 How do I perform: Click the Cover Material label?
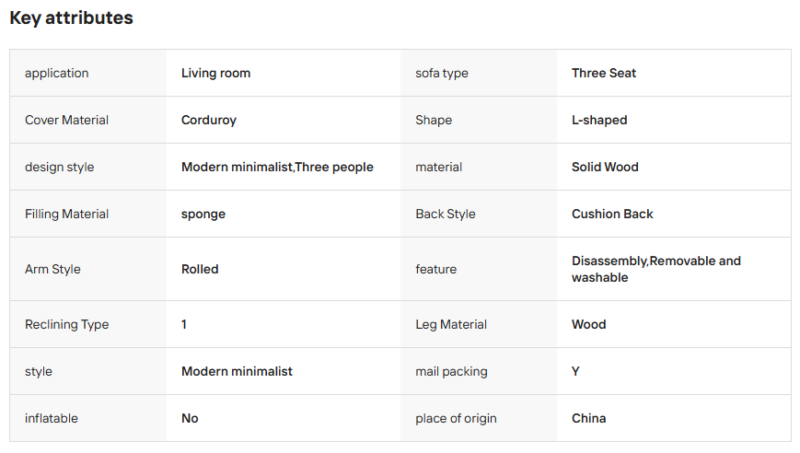pos(67,120)
